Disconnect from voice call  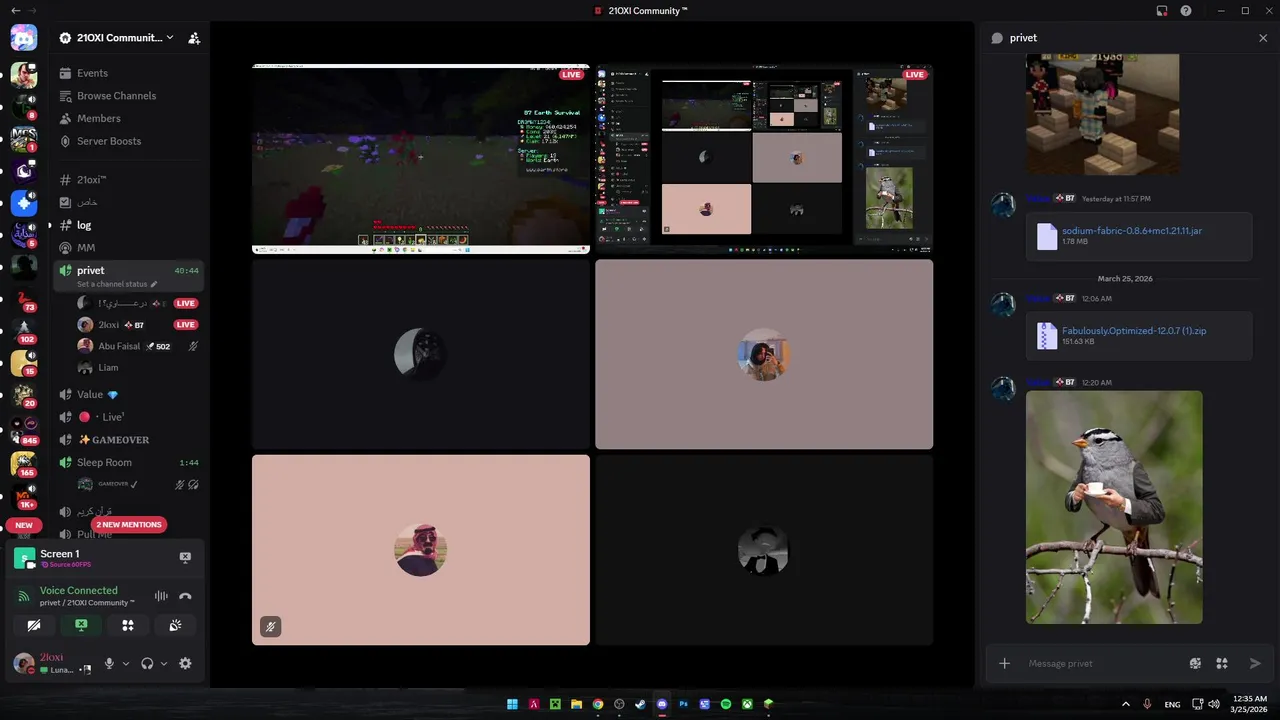click(x=185, y=596)
